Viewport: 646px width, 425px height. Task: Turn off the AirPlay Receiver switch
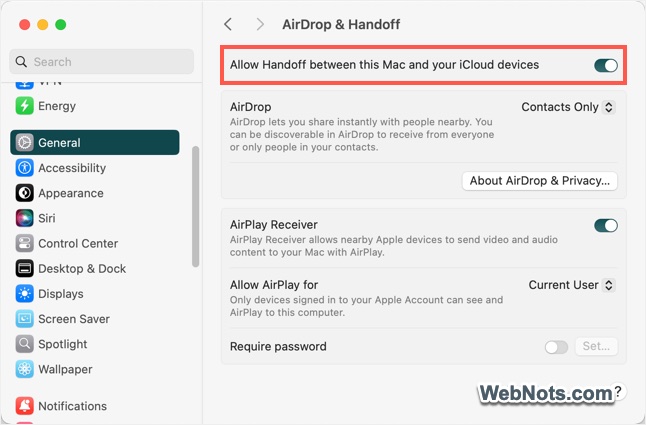[606, 225]
